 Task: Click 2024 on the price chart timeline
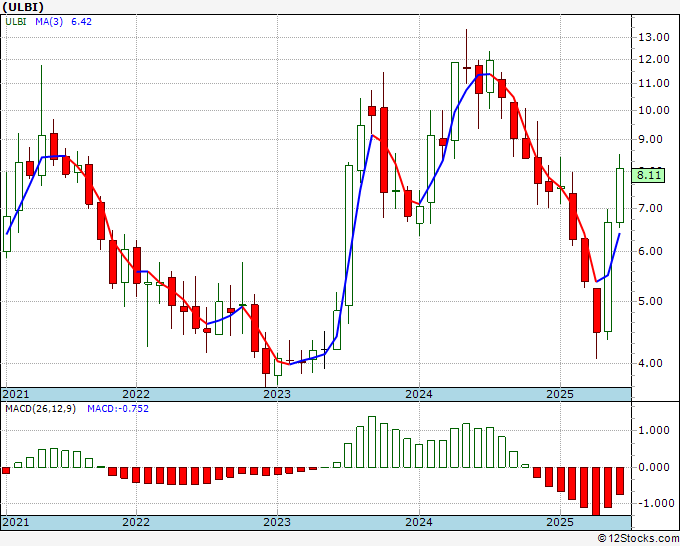pyautogui.click(x=419, y=394)
